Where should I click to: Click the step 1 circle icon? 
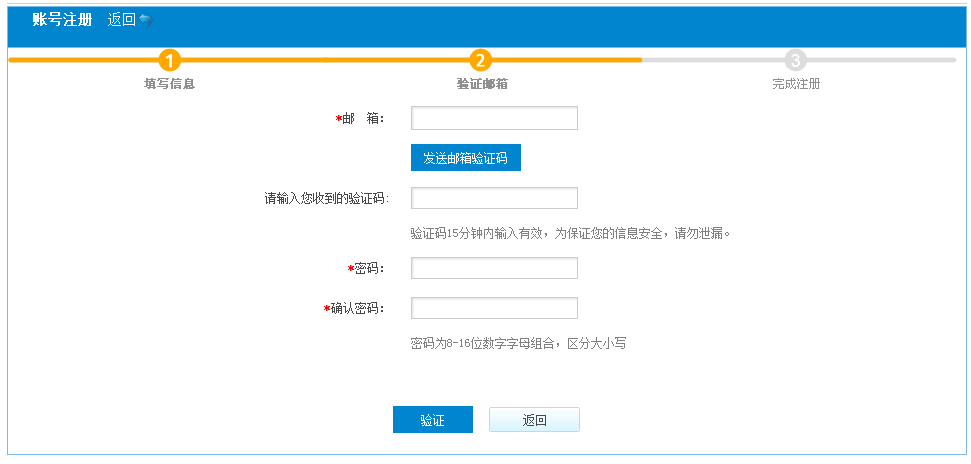coord(169,60)
